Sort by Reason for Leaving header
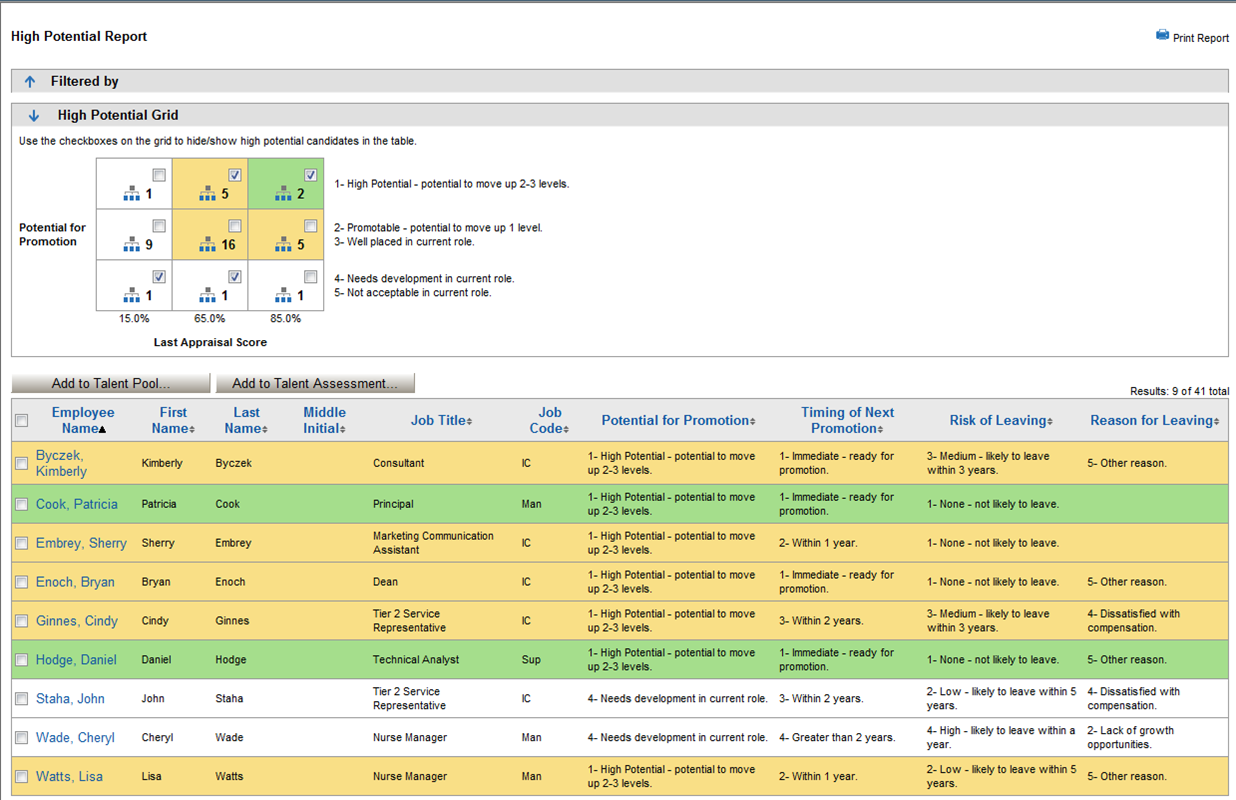The height and width of the screenshot is (800, 1236). point(1155,421)
